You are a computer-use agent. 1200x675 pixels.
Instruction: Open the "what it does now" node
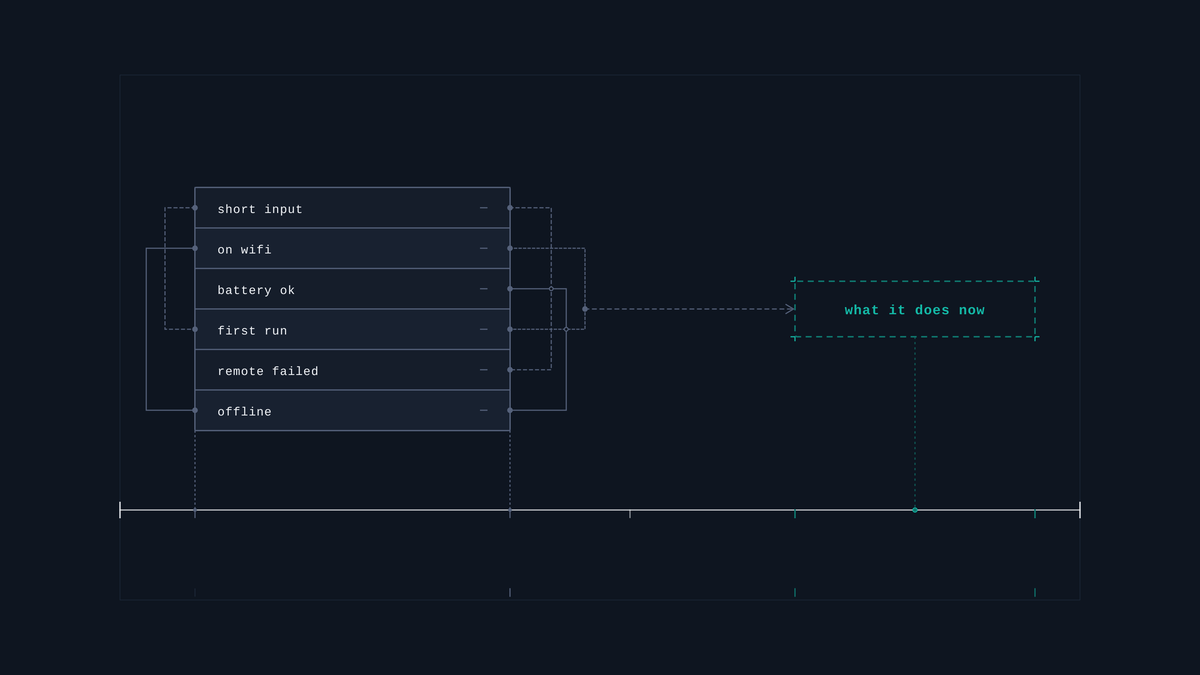click(915, 309)
